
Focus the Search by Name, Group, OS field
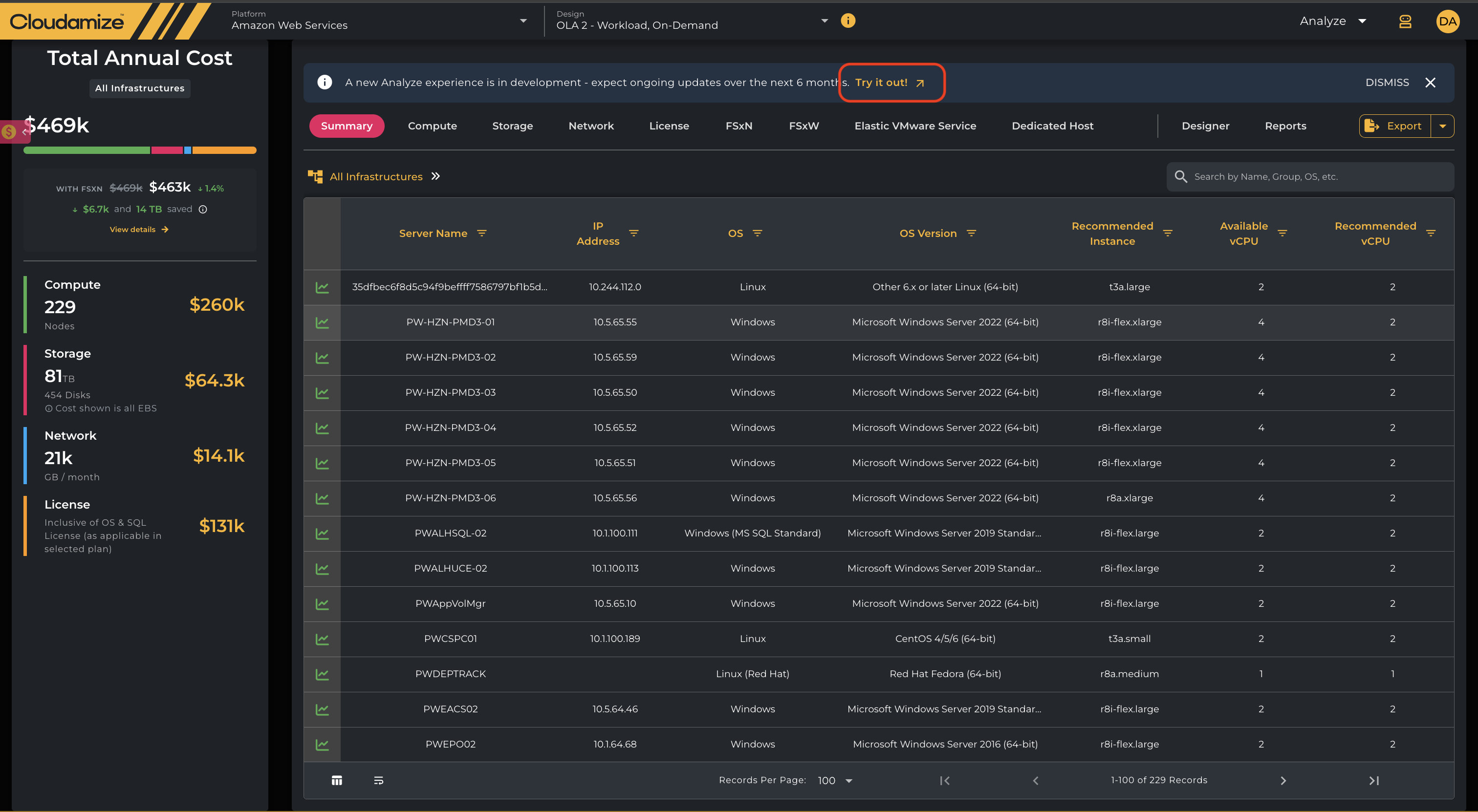pyautogui.click(x=1310, y=177)
